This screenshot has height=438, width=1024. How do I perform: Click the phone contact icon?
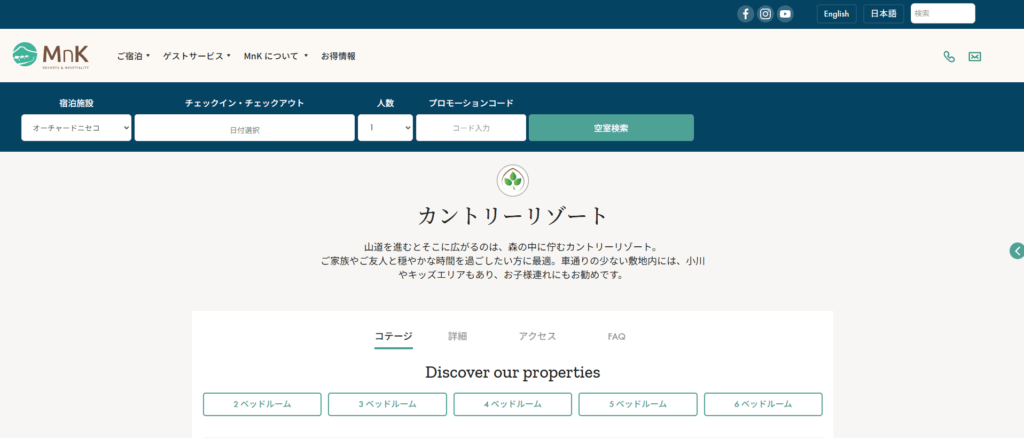(x=949, y=57)
